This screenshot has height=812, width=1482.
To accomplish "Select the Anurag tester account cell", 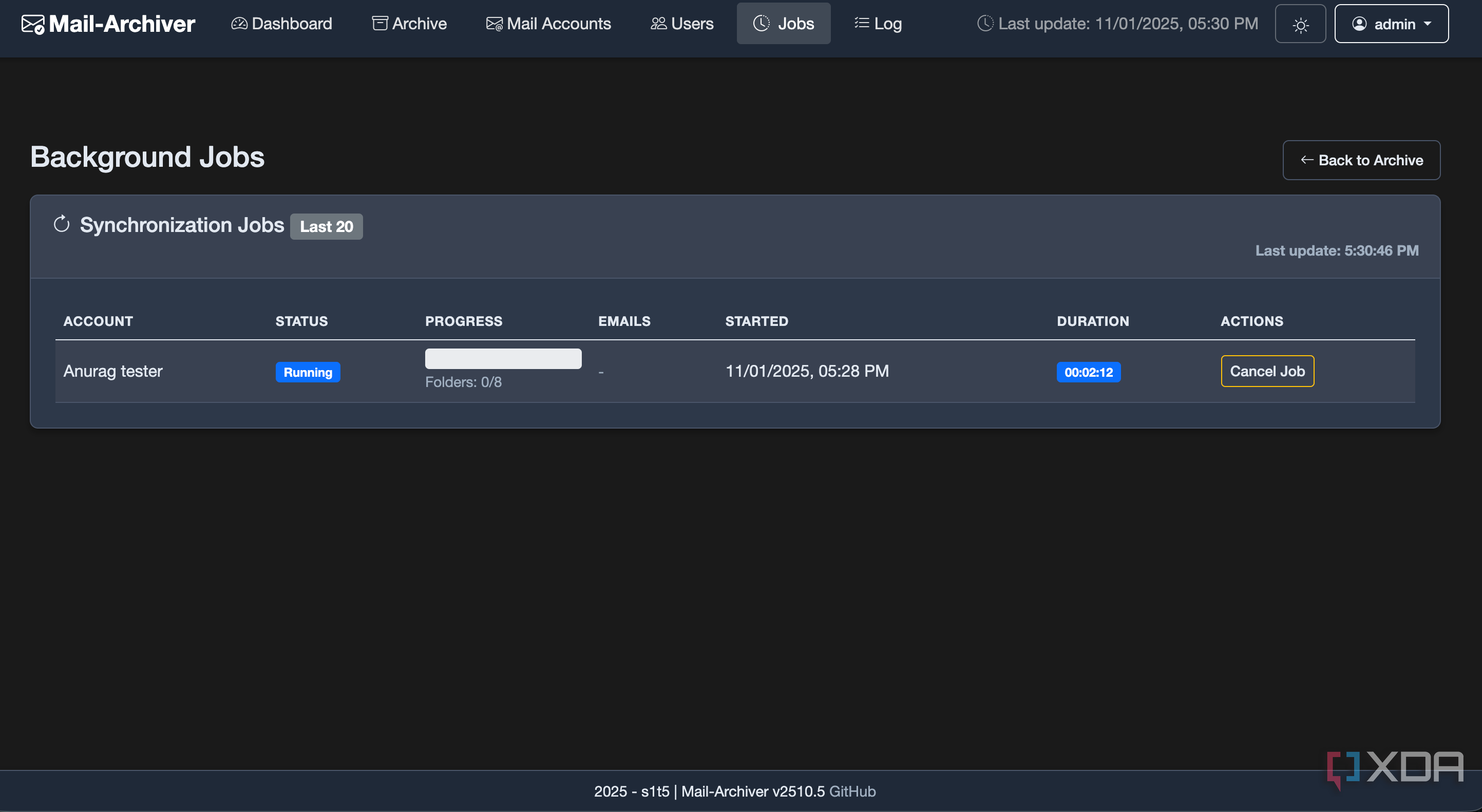I will point(113,371).
